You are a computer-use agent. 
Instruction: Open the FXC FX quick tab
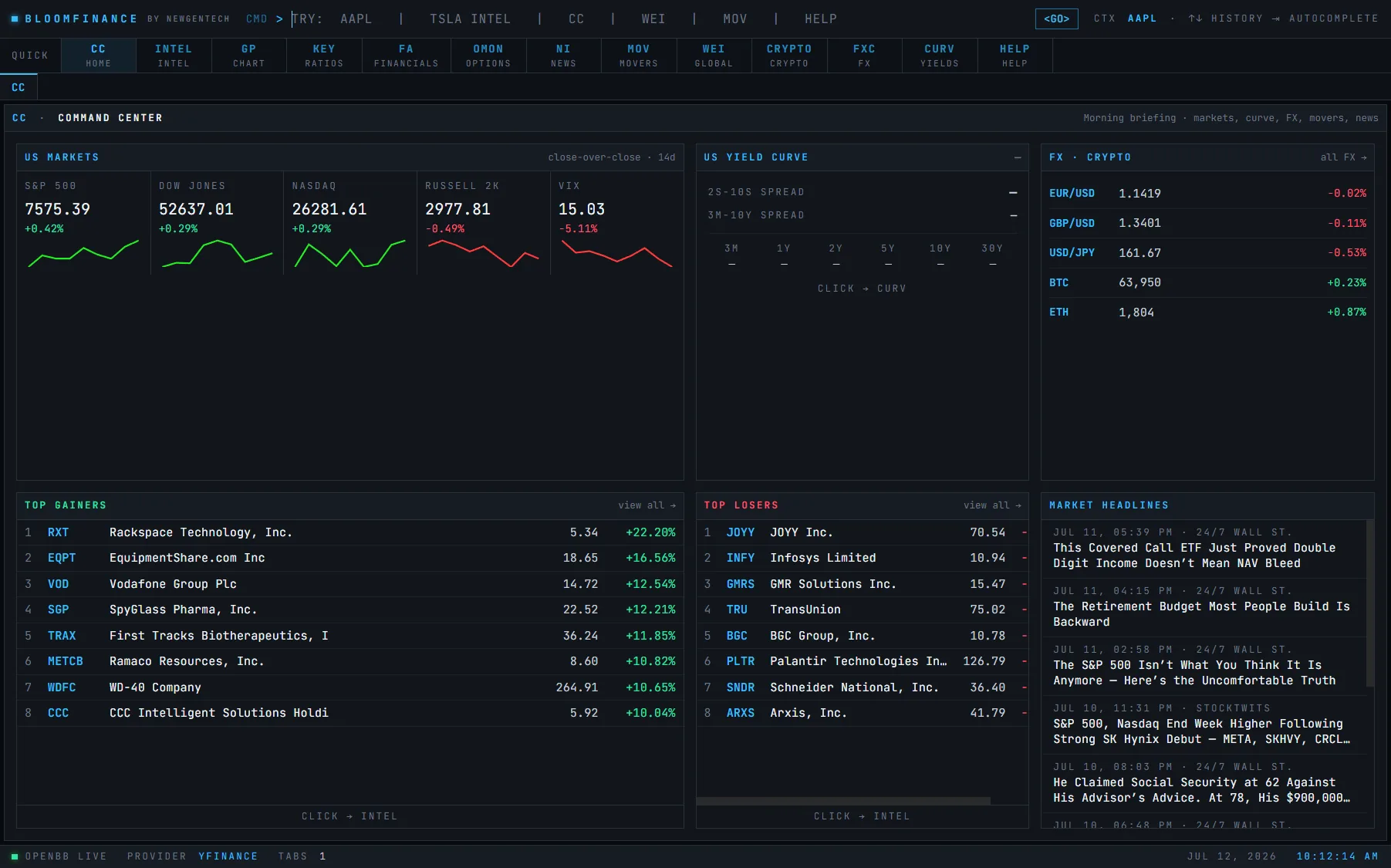864,56
